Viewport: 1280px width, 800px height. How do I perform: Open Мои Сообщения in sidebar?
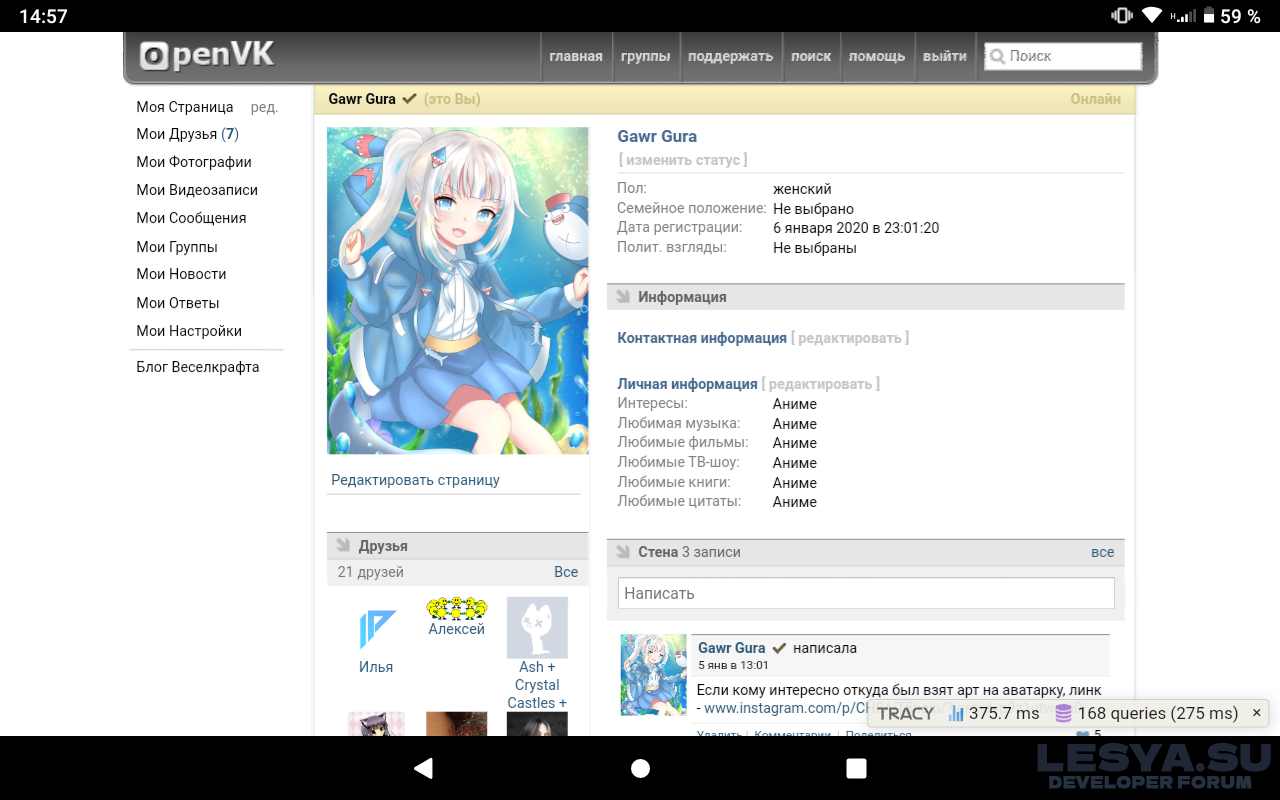[191, 218]
